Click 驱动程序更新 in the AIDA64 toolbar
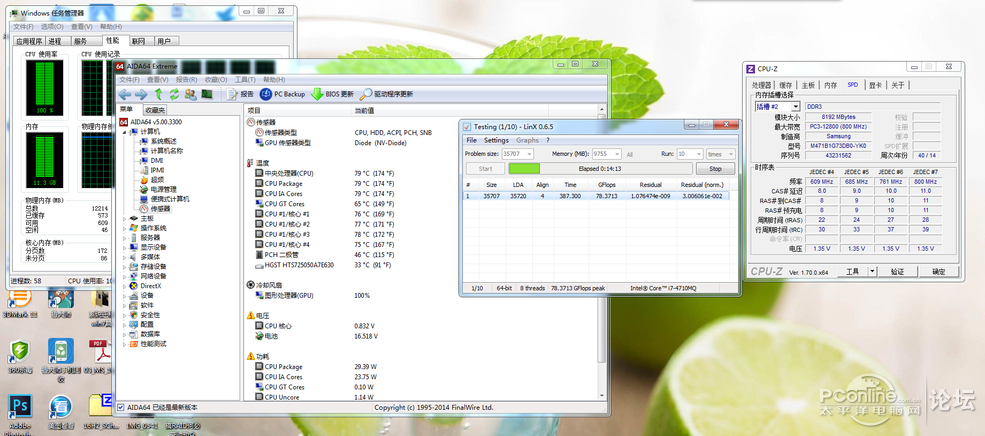Viewport: 985px width, 436px height. (386, 94)
